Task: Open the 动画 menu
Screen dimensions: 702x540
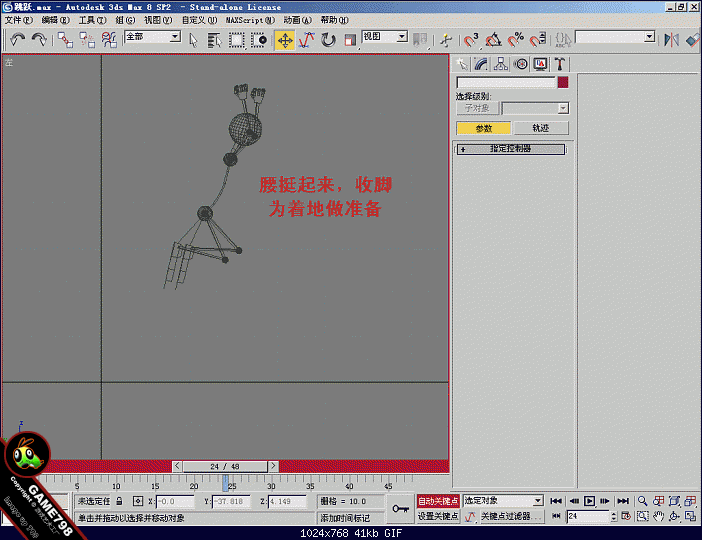Action: (297, 20)
